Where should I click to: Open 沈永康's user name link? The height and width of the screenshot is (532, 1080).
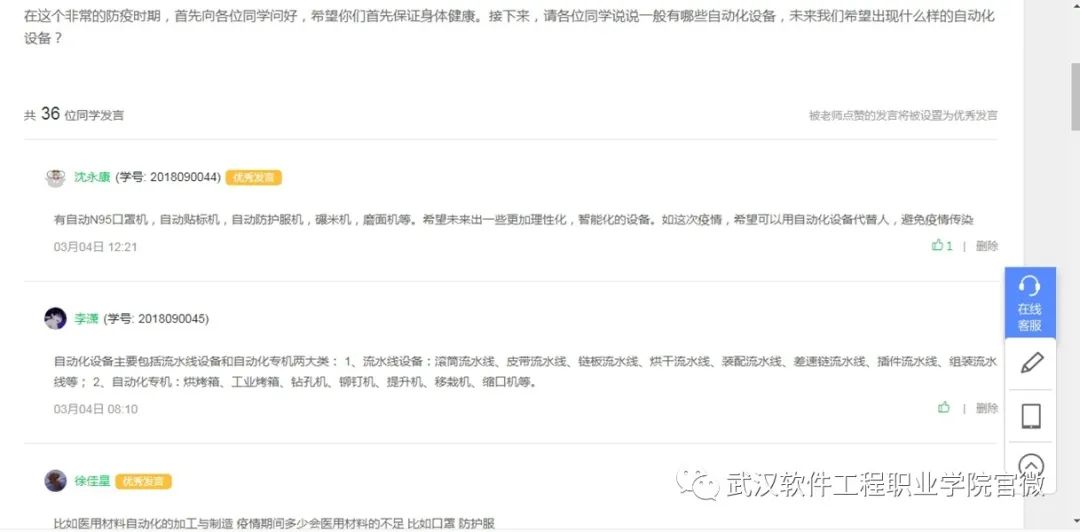tap(92, 178)
